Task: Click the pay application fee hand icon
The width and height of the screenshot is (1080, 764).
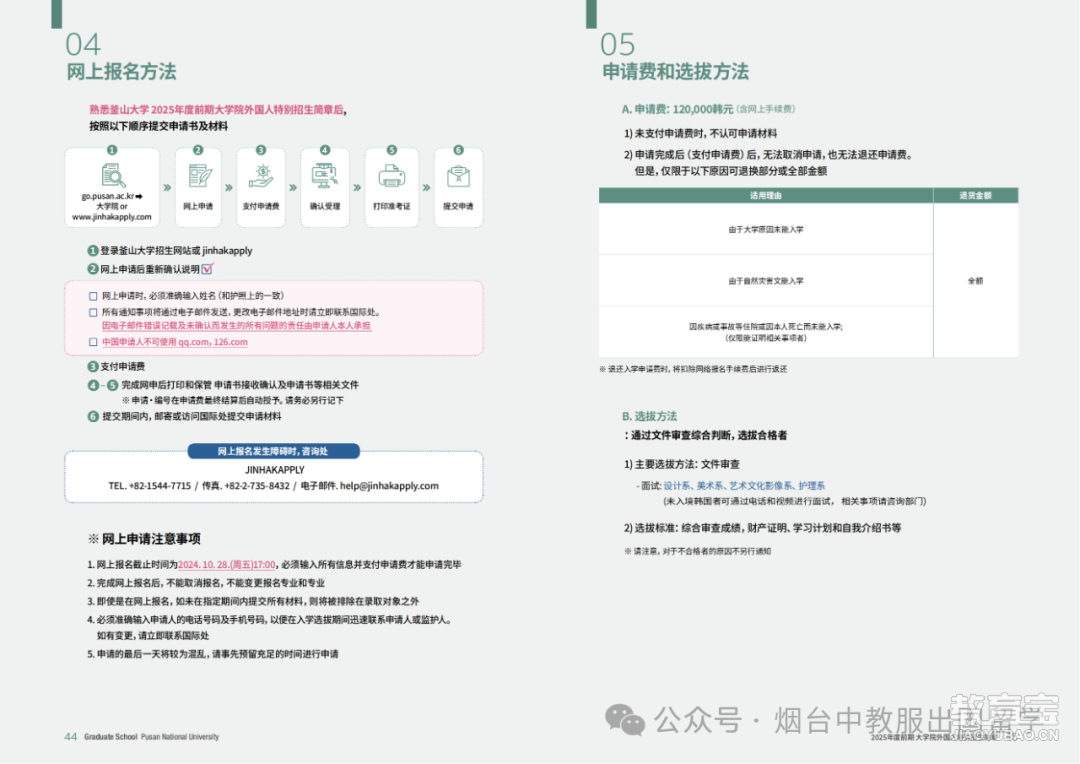Action: click(262, 176)
